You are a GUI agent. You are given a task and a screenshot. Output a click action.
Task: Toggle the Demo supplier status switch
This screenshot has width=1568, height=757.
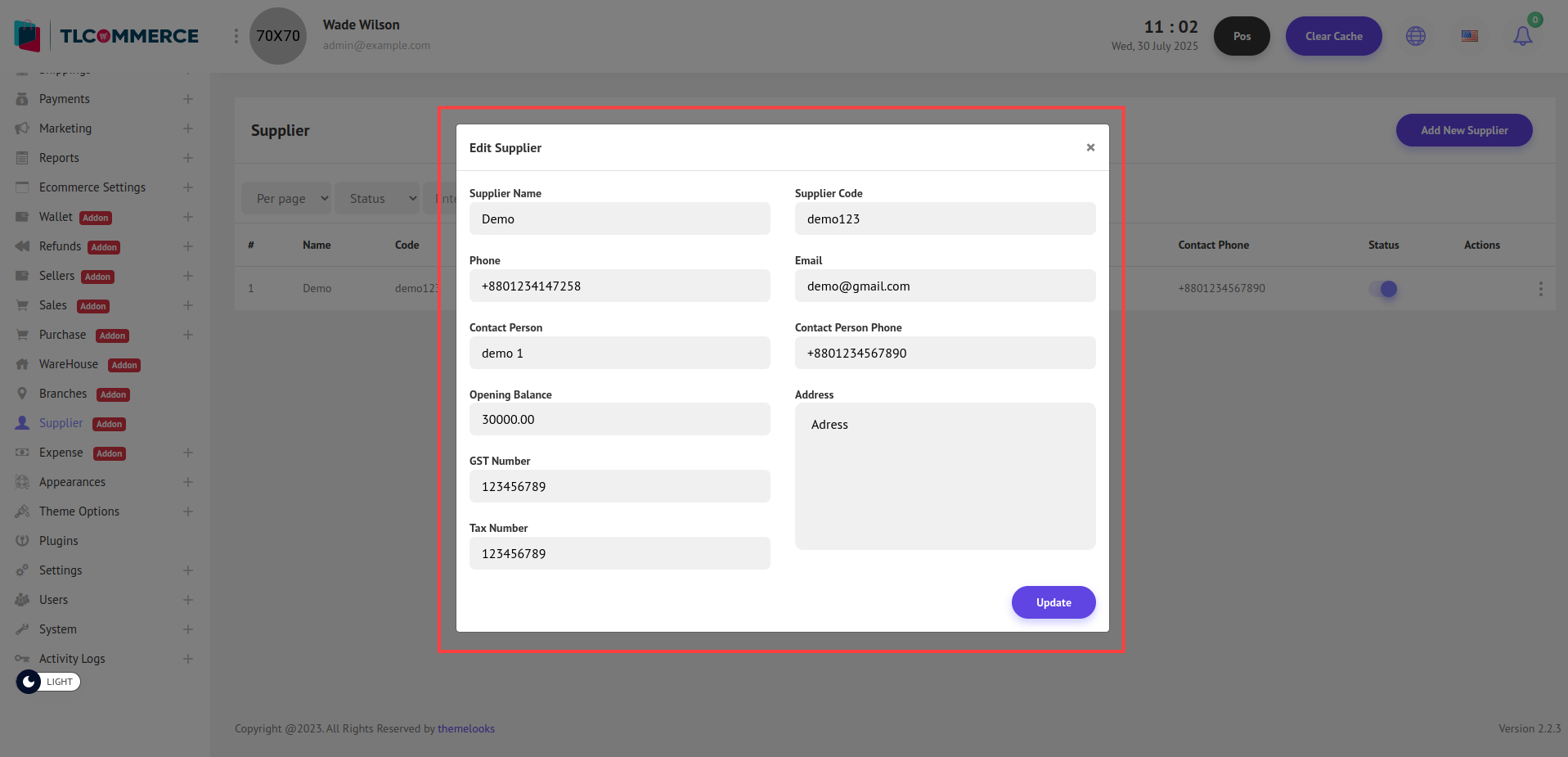pos(1383,289)
